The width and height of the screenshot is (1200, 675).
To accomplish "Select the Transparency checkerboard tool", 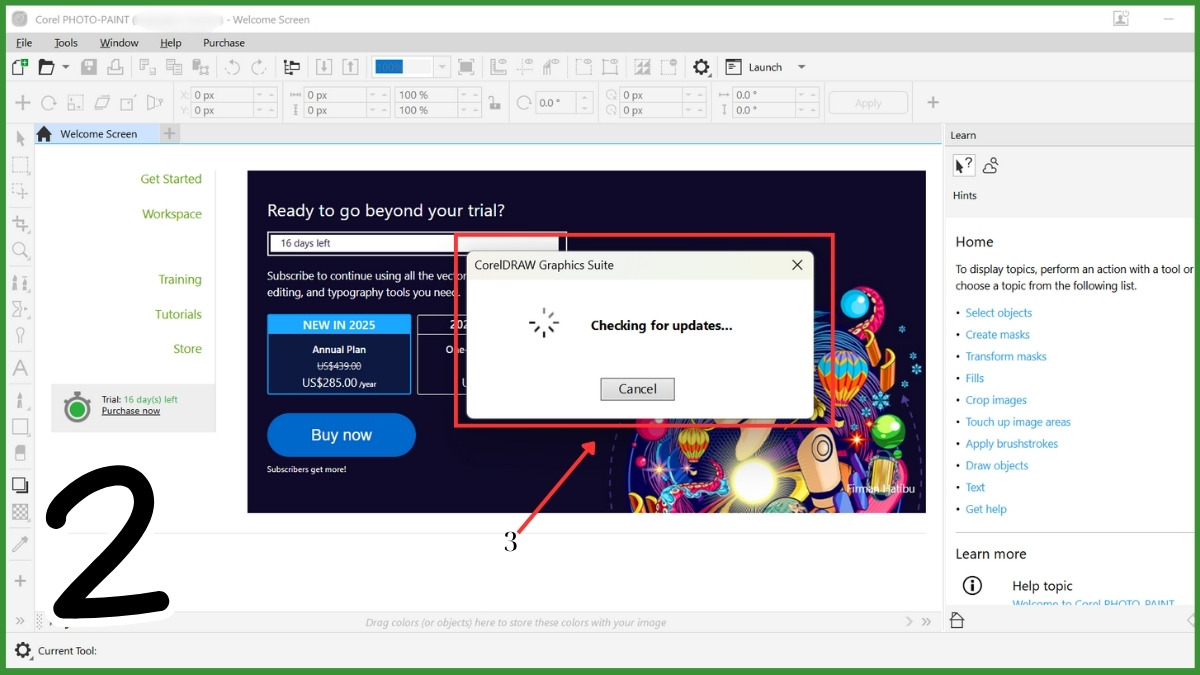I will (20, 512).
